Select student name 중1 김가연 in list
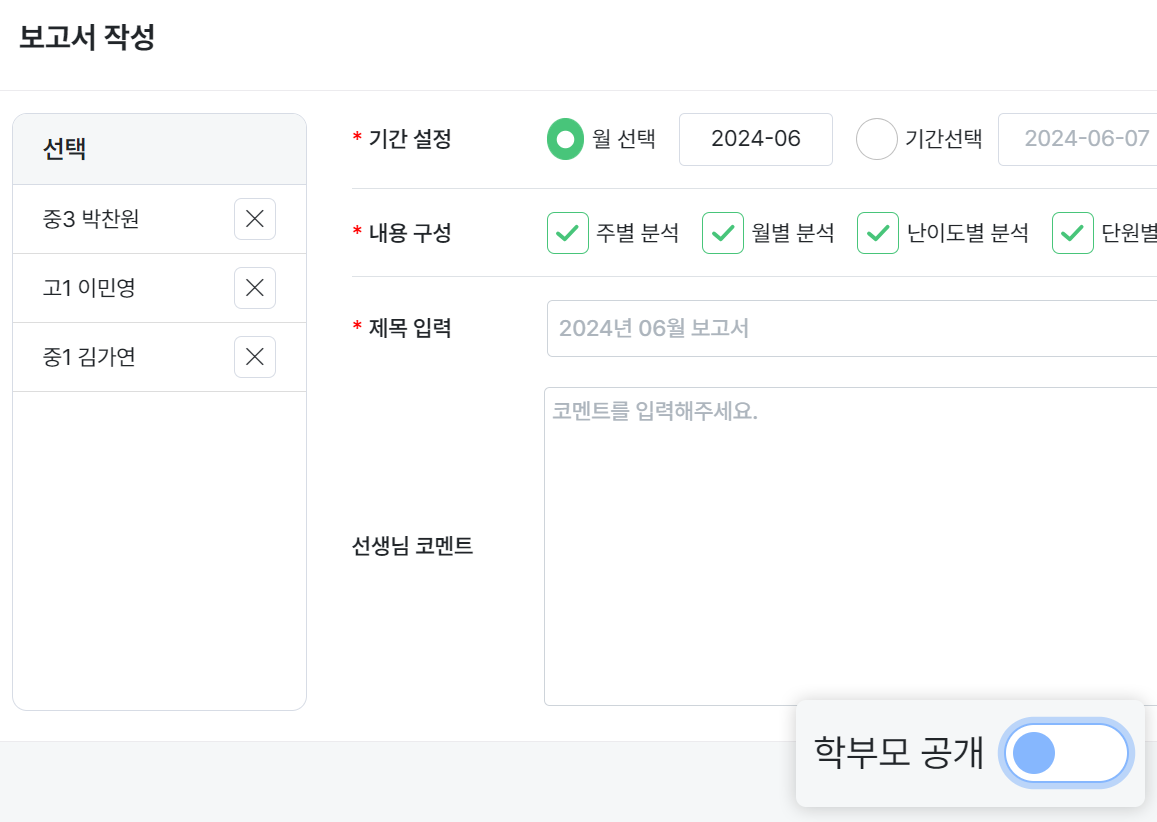1157x822 pixels. click(89, 357)
